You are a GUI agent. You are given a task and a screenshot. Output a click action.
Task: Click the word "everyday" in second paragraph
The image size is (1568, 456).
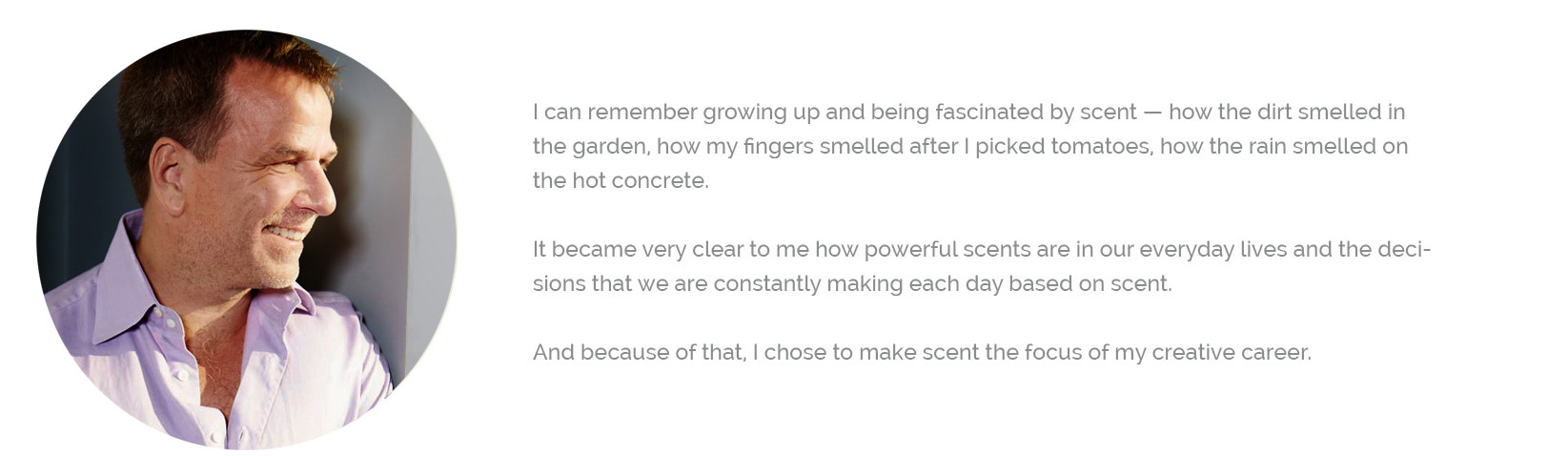[1186, 250]
